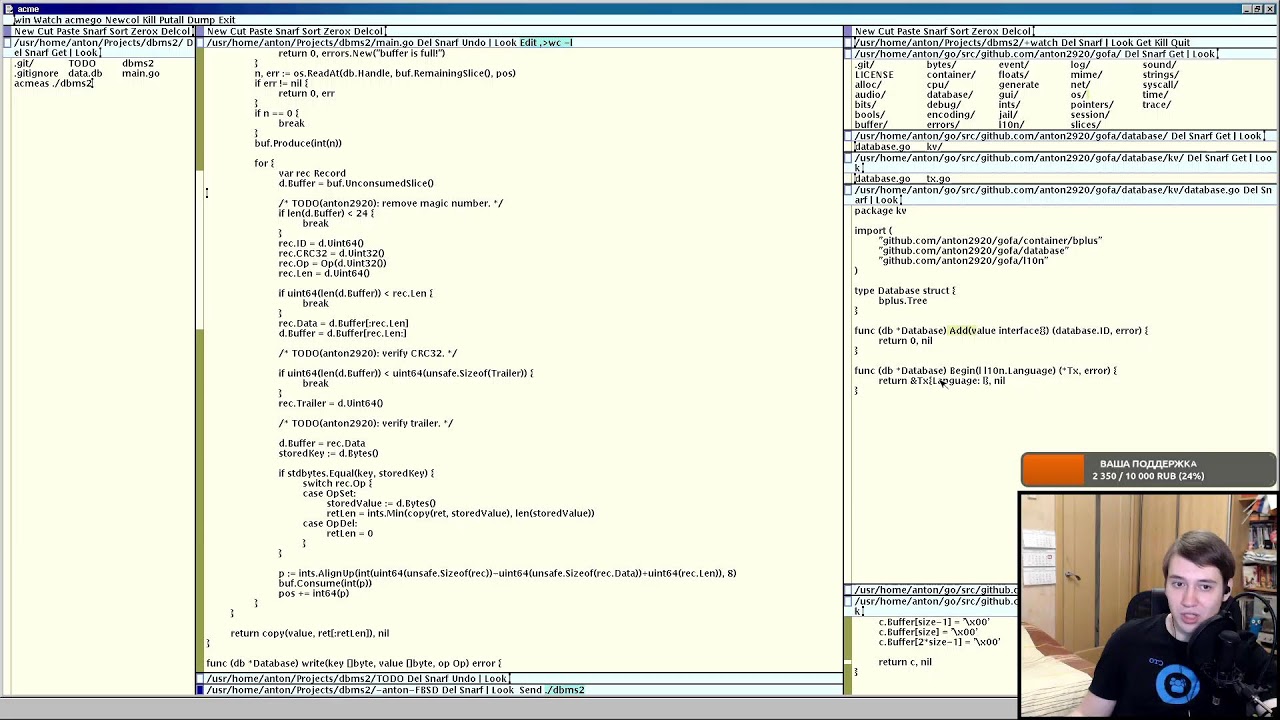Click the right column's layout handle box
1280x720 pixels.
coord(848,31)
